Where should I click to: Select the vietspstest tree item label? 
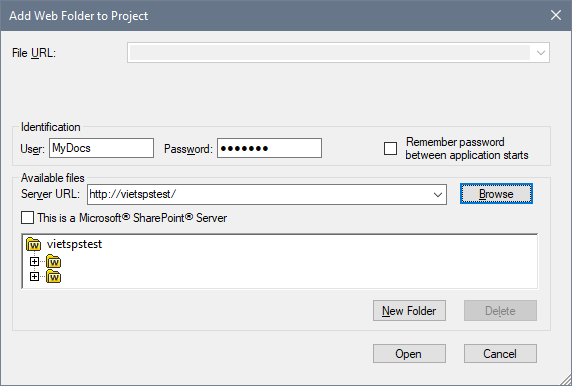pyautogui.click(x=74, y=244)
